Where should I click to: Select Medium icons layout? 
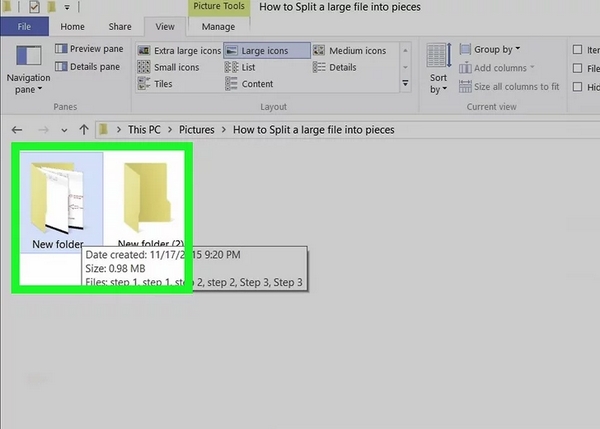[349, 51]
